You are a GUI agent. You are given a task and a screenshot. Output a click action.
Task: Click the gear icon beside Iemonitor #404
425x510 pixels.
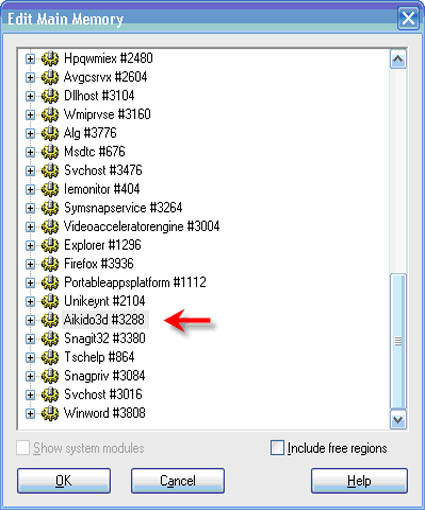coord(50,189)
